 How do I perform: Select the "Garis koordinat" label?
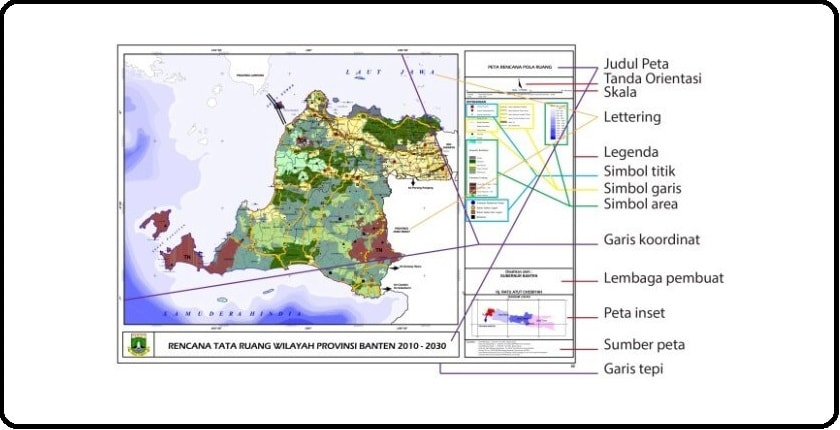tap(650, 240)
